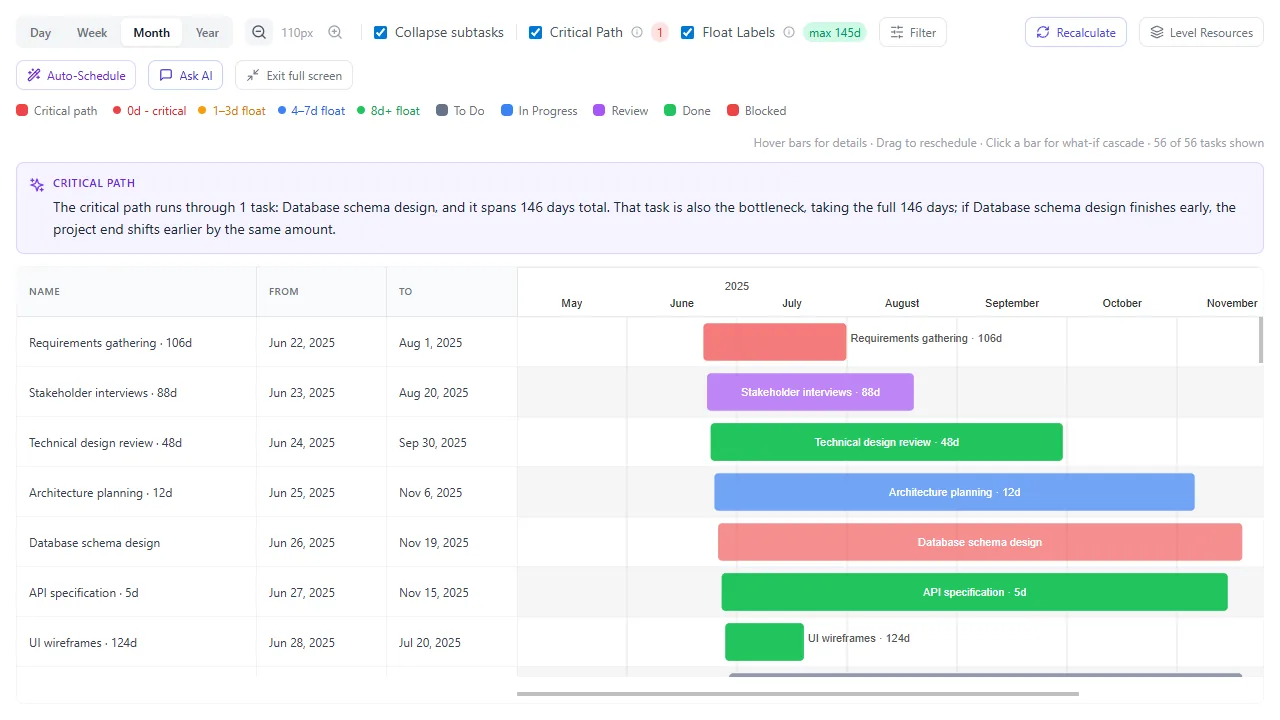The height and width of the screenshot is (720, 1280).
Task: Switch to Week view
Action: click(x=92, y=32)
